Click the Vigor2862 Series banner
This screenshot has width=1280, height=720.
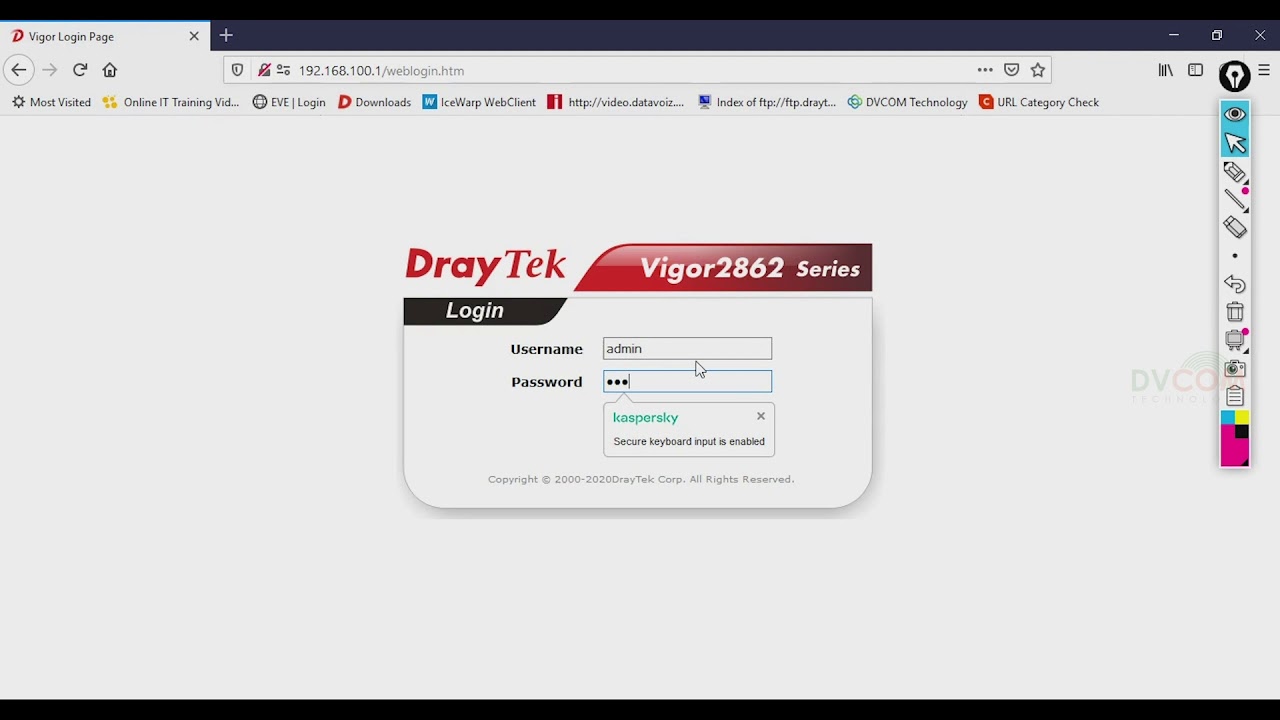[723, 267]
